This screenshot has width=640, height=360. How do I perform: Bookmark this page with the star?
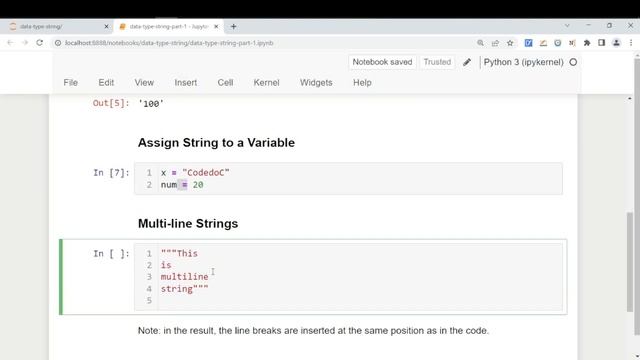coord(510,43)
